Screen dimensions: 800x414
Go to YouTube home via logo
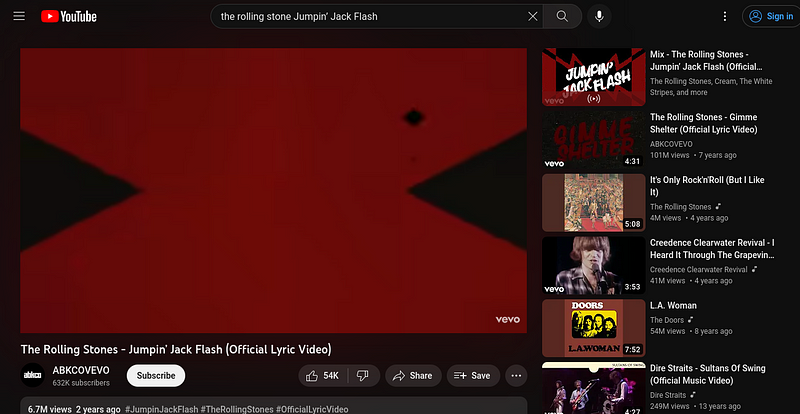point(69,16)
